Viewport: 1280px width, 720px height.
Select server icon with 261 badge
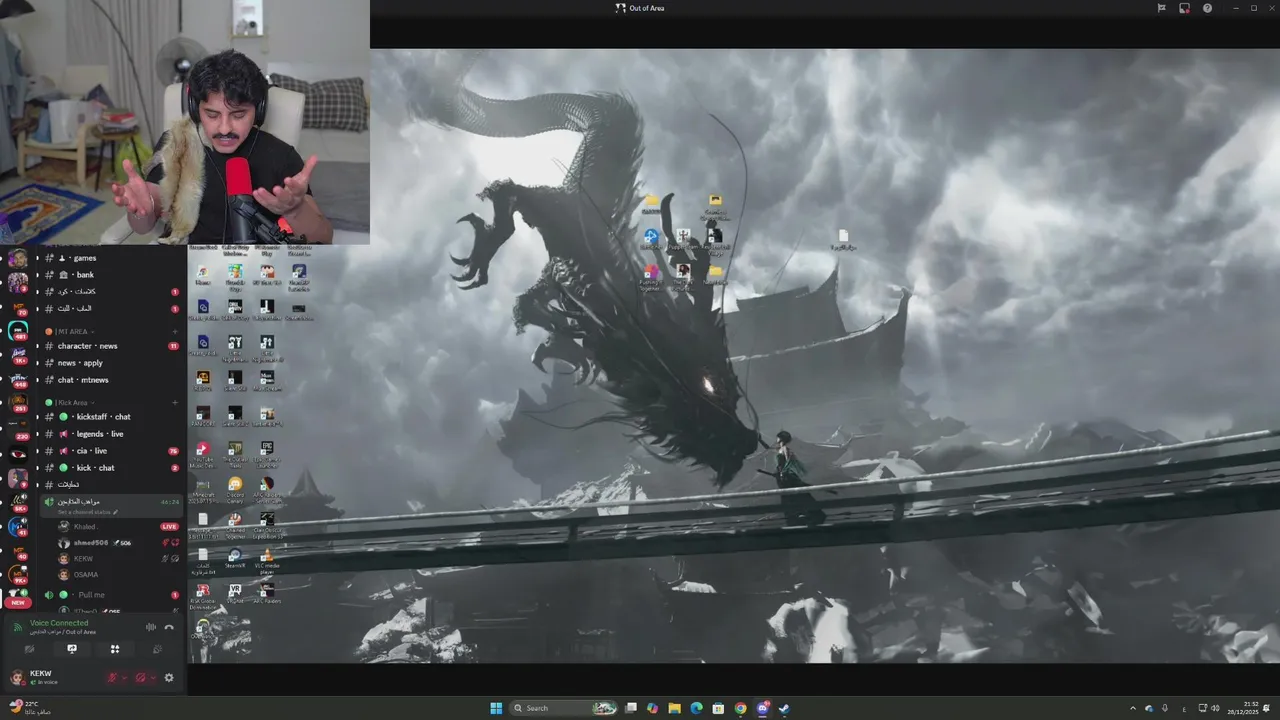coord(18,403)
